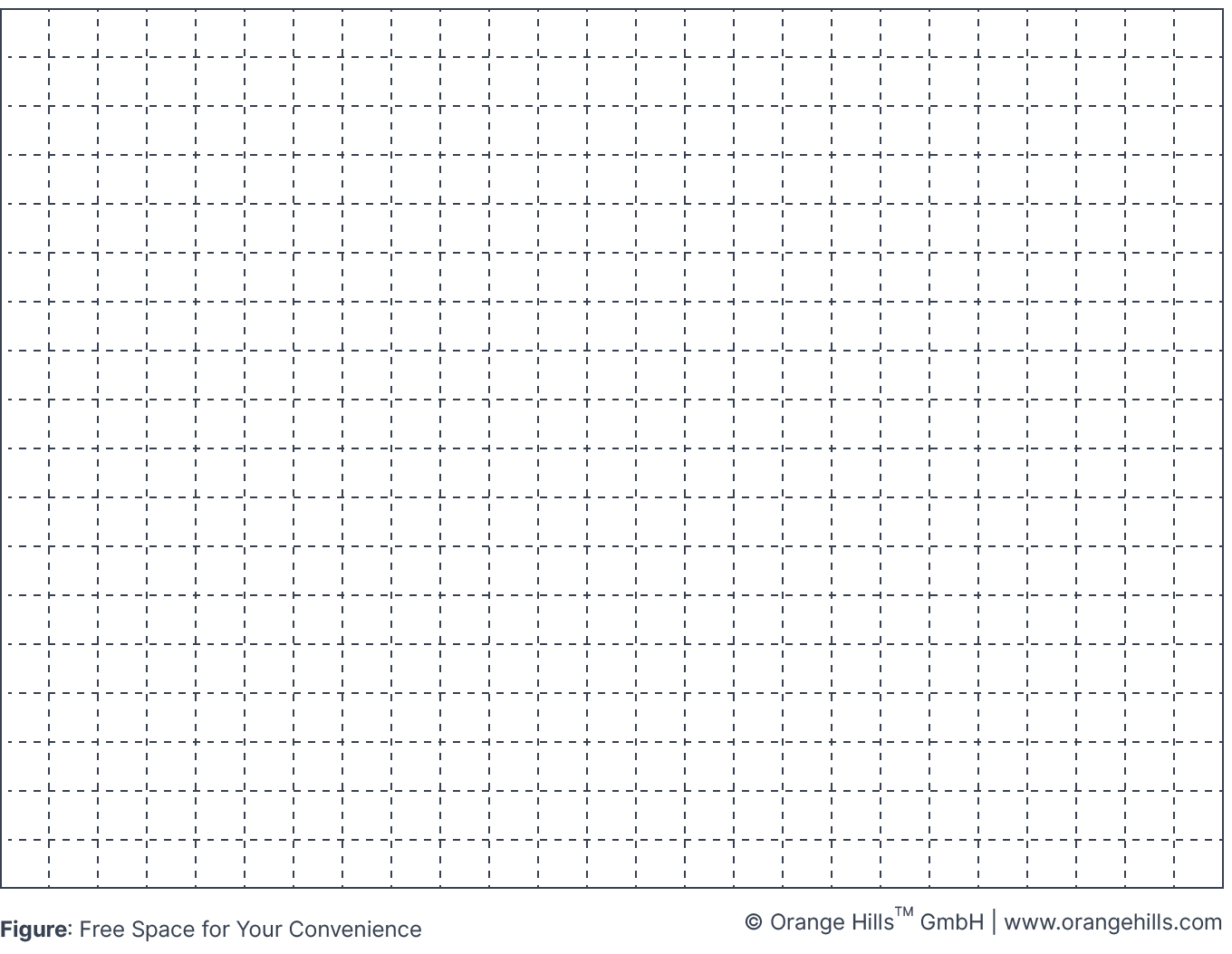Open the www.orangehills.com website link
The image size is (1232, 954).
coord(1112,923)
